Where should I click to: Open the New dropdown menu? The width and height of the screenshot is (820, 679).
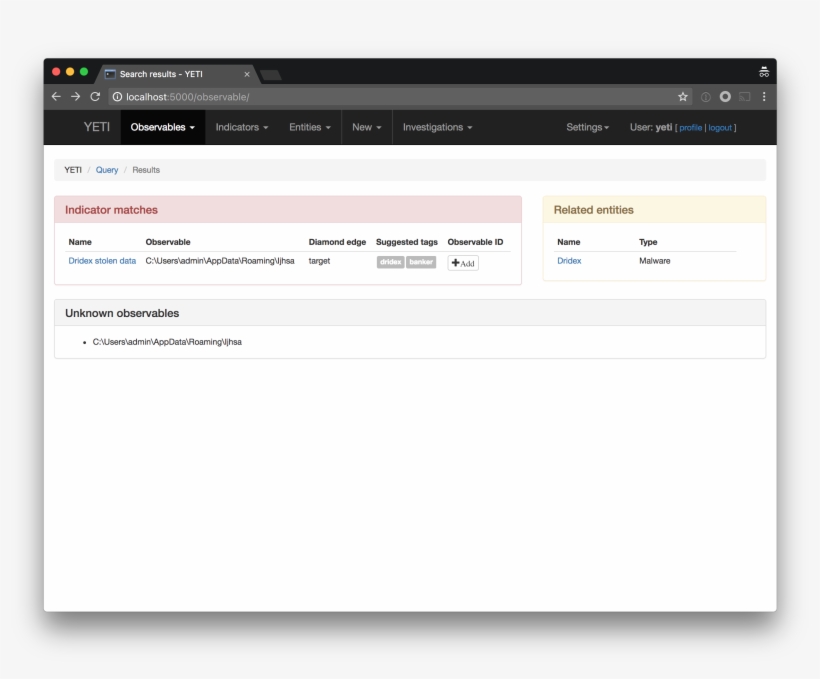tap(366, 127)
